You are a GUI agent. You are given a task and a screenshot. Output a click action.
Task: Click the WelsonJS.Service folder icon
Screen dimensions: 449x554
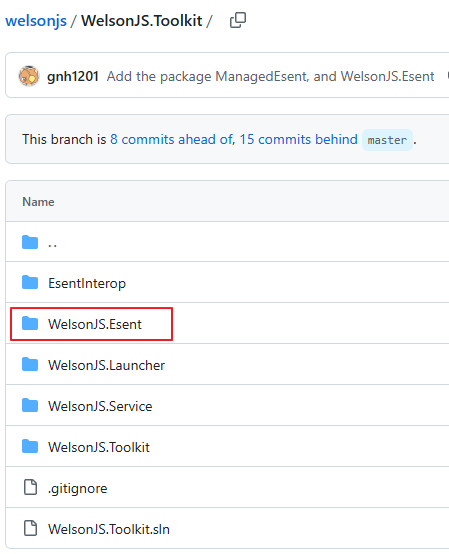(x=30, y=406)
